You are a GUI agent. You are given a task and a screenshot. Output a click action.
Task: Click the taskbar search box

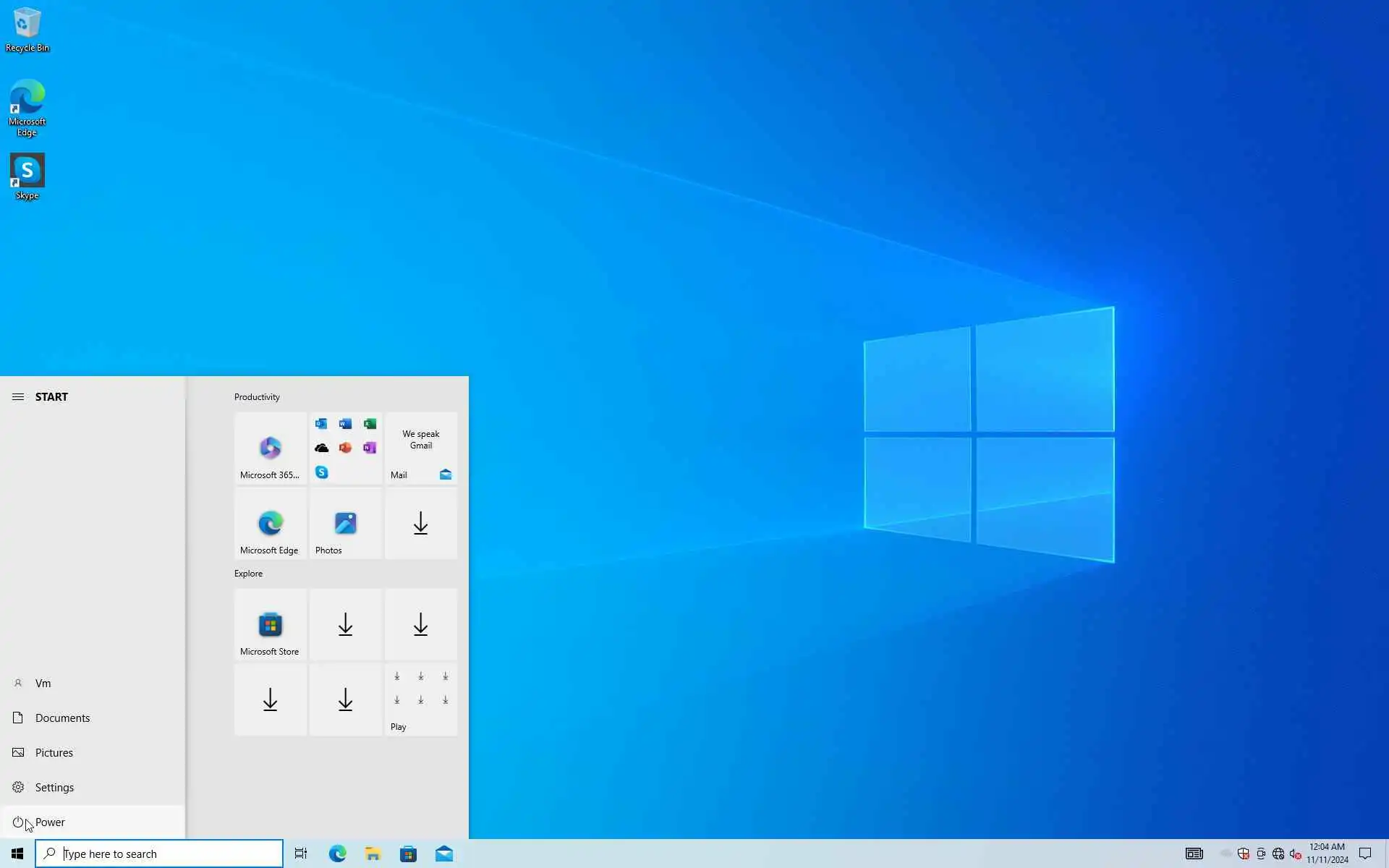[x=159, y=854]
